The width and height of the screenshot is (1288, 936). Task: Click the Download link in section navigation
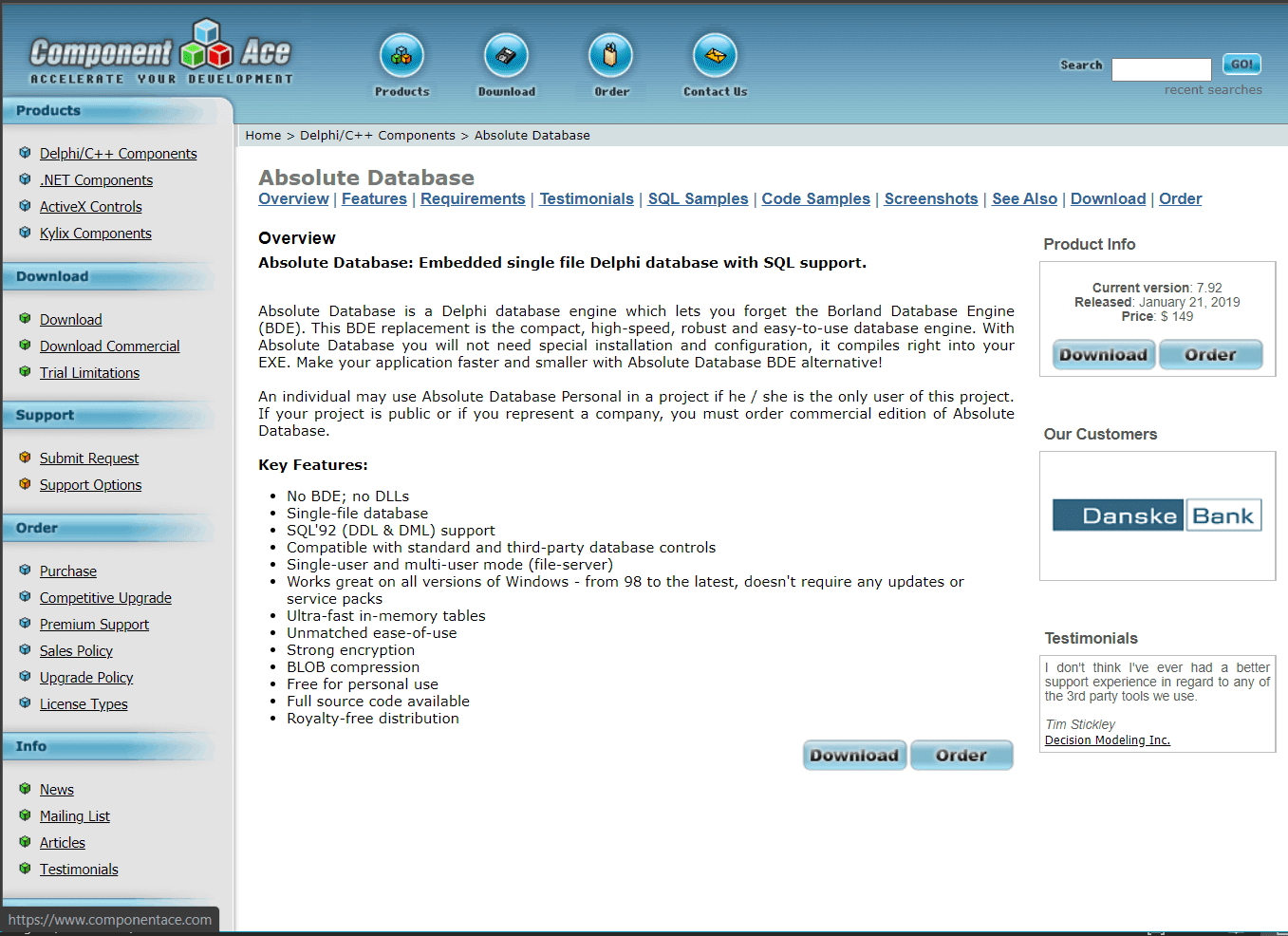1108,198
